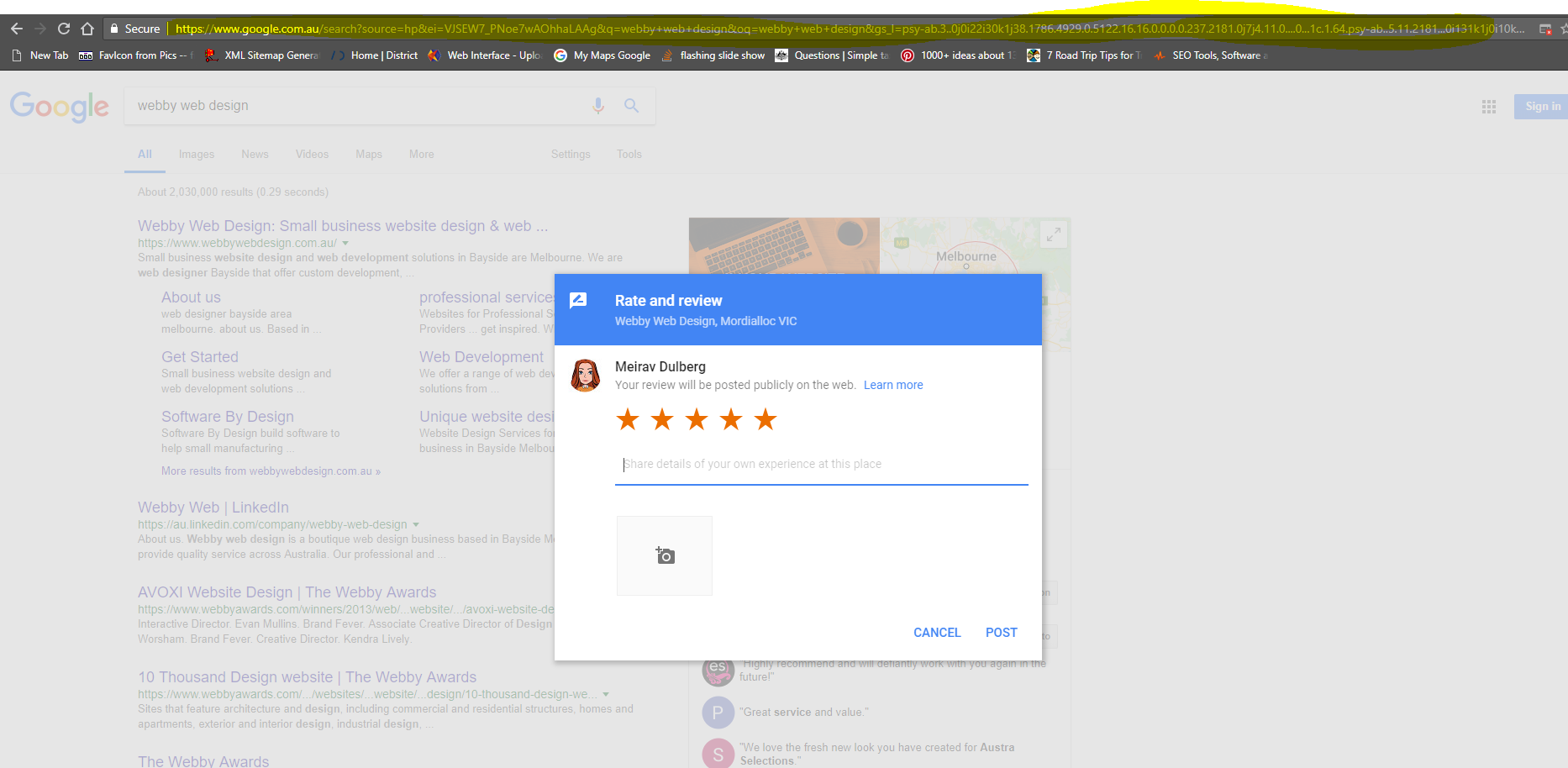
Task: Set rating to two stars
Action: pos(662,419)
